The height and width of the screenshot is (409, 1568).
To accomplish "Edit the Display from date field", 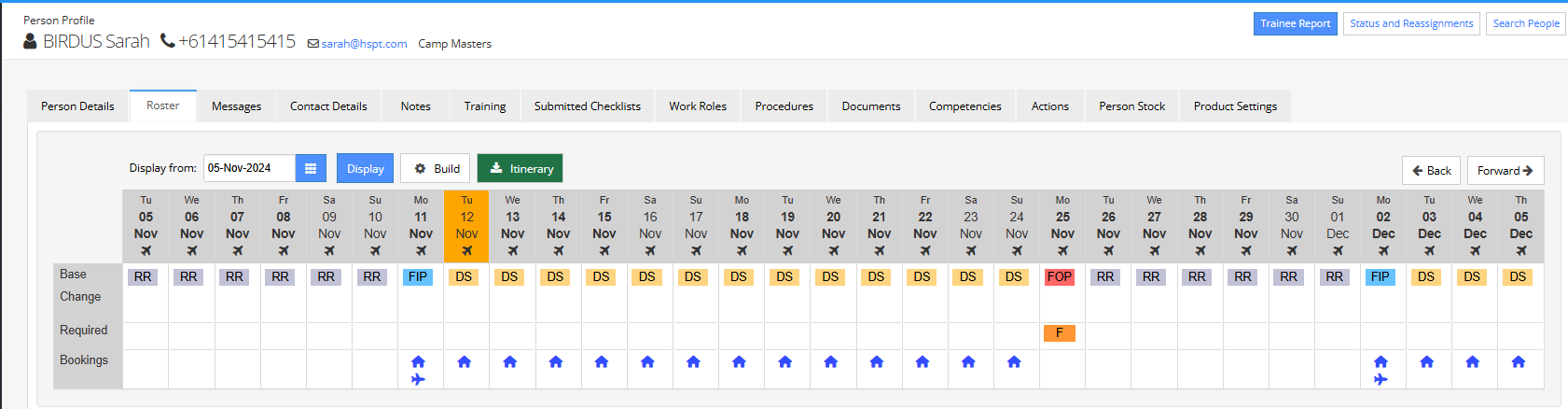I will tap(249, 168).
